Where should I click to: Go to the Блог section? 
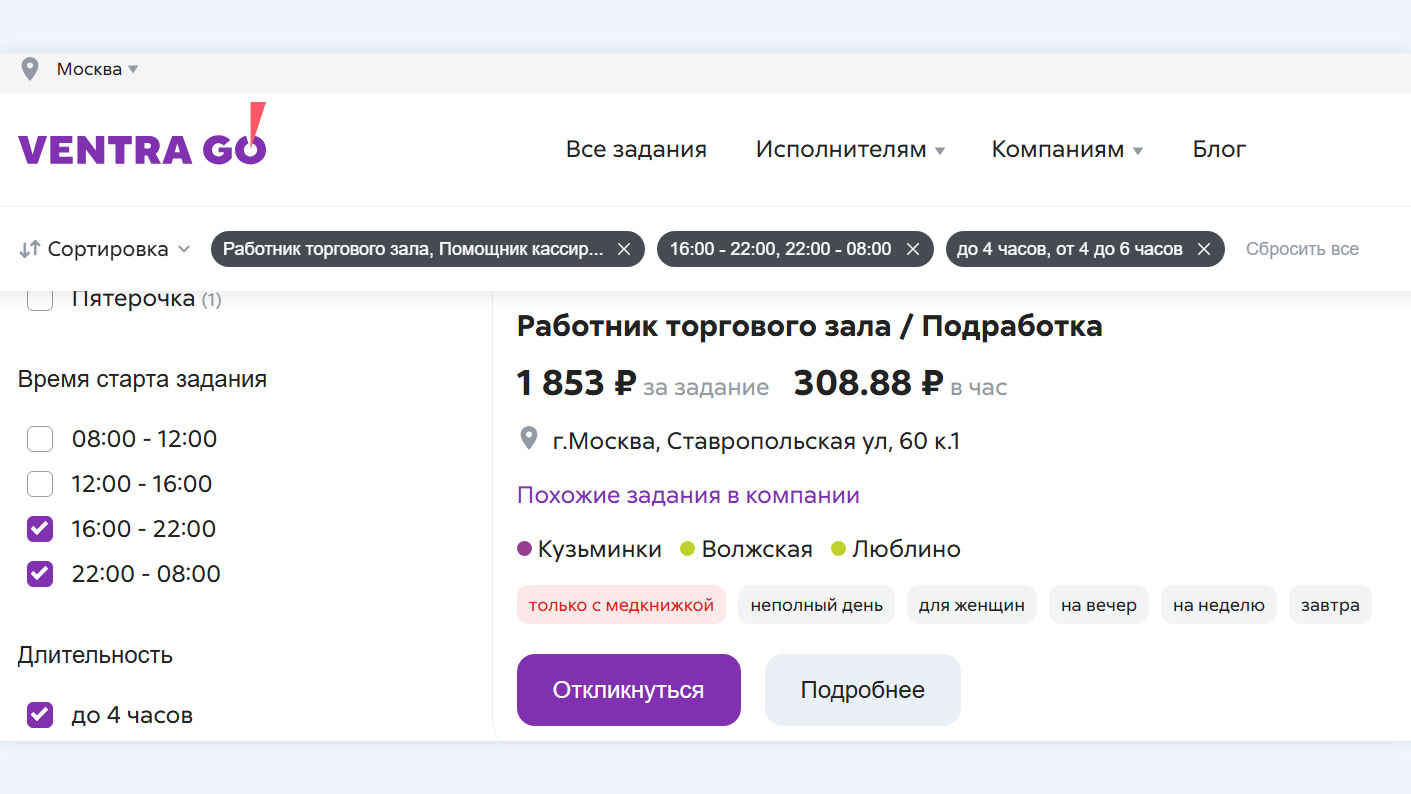click(1219, 150)
